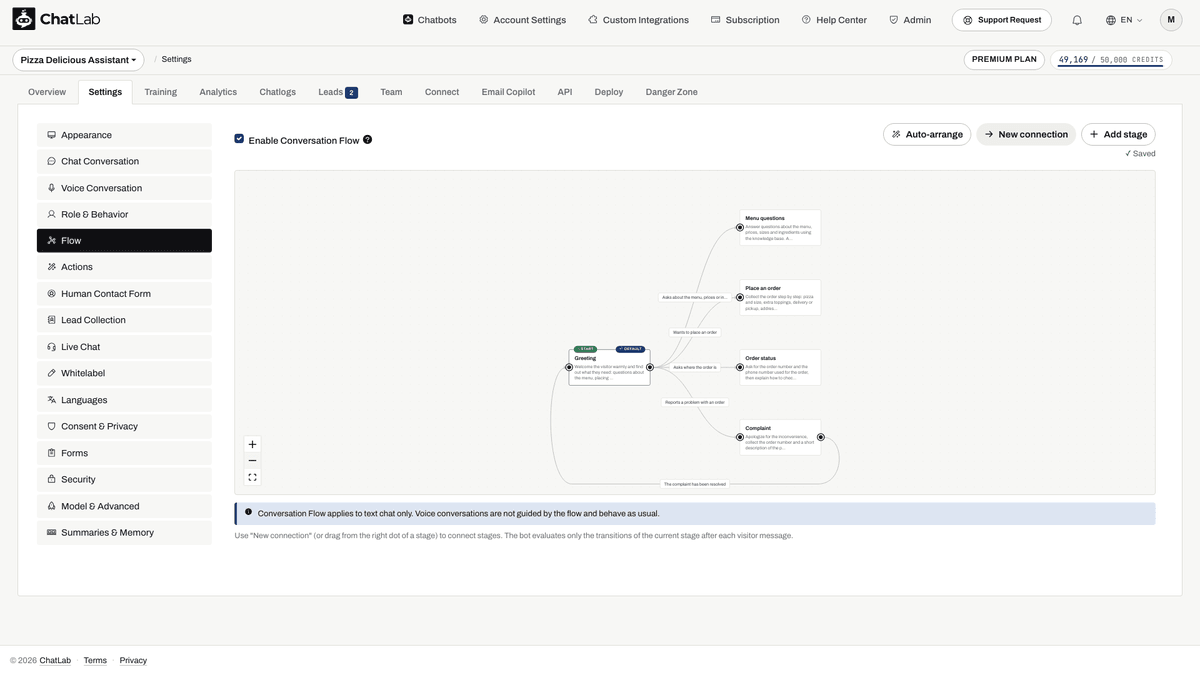
Task: Open Lead Collection in the settings sidebar
Action: coord(124,320)
